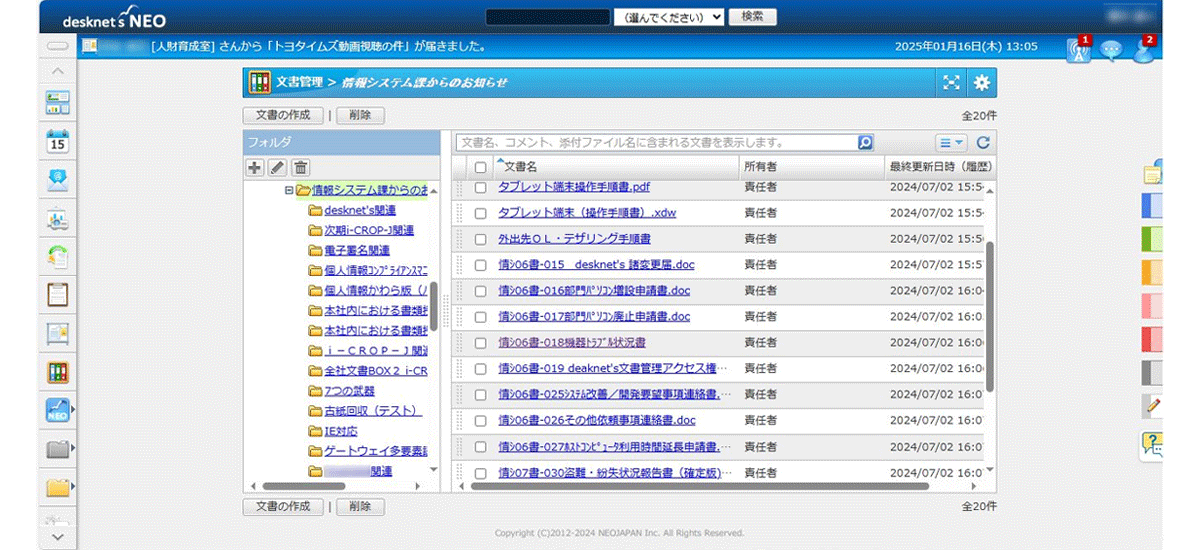Select the desknet's関連 folder
The image size is (1200, 550).
click(x=359, y=210)
